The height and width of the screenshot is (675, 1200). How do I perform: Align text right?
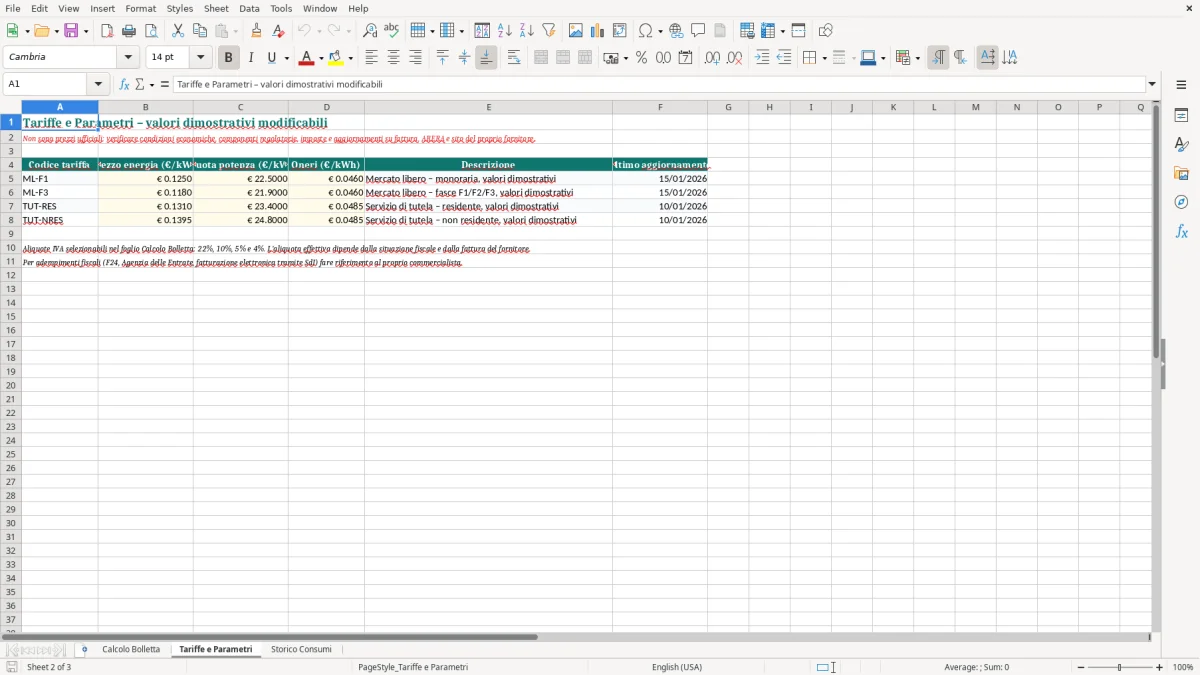[x=415, y=58]
